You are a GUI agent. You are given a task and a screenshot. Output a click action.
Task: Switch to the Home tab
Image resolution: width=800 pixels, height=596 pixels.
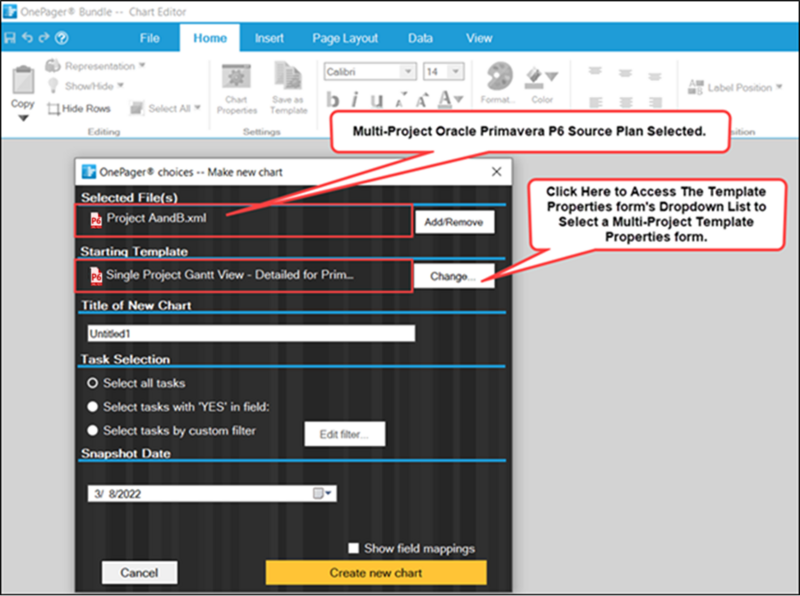pyautogui.click(x=210, y=38)
